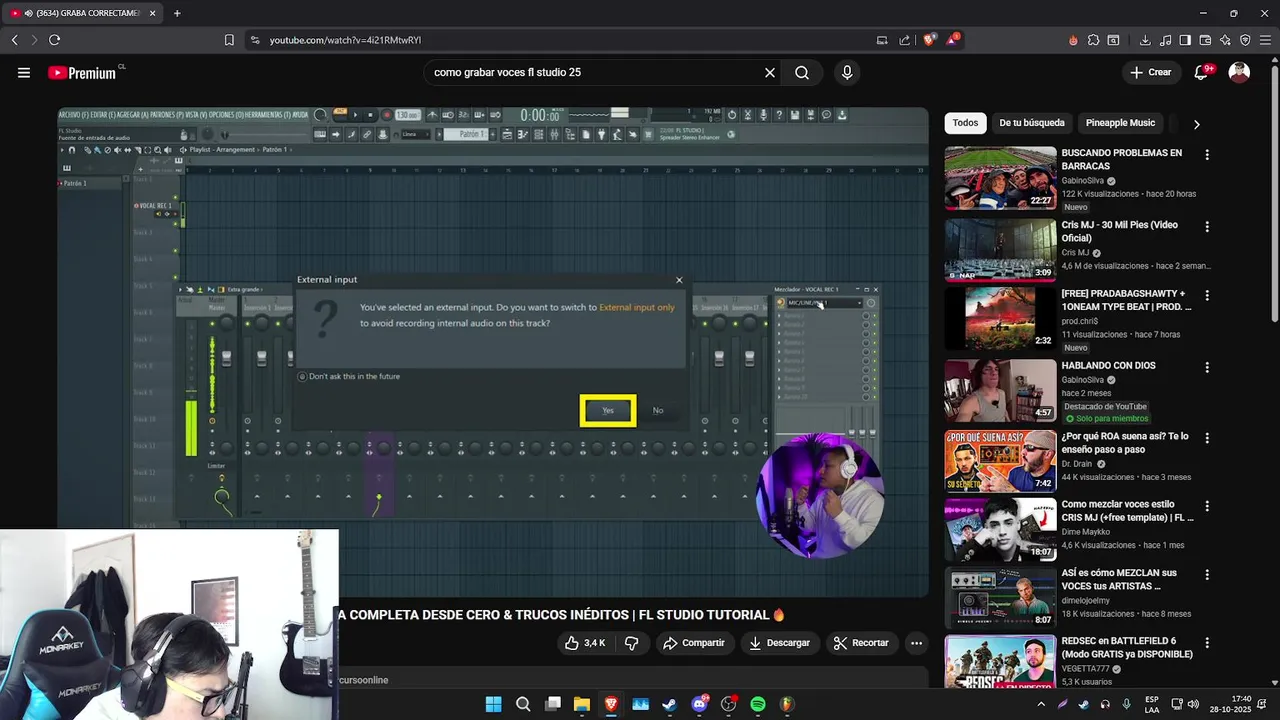This screenshot has height=720, width=1280.
Task: Open options for Como mezclar voces estilo CRIS MJ
Action: [x=1207, y=507]
